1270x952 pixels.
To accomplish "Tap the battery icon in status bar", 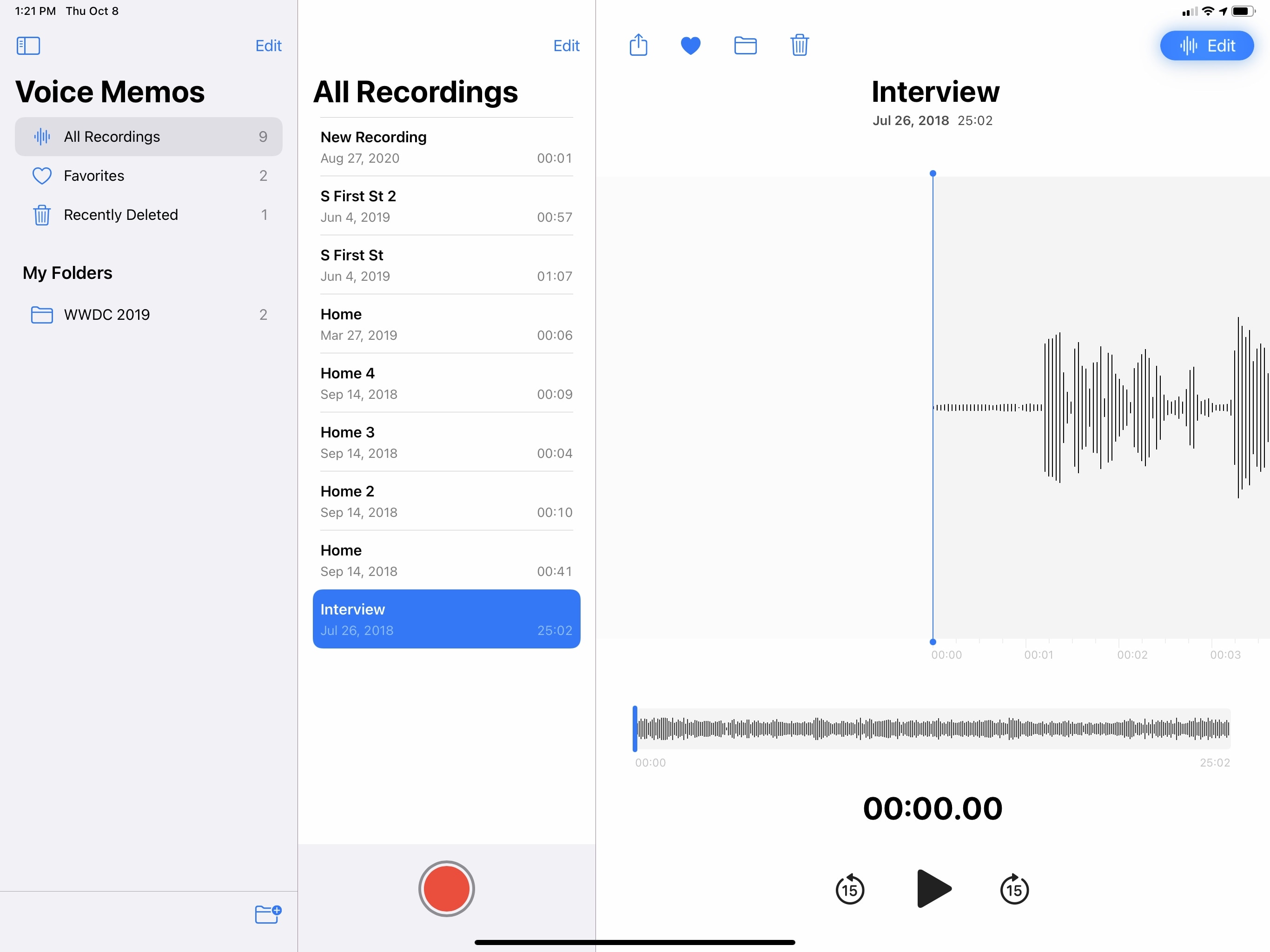I will [1243, 12].
